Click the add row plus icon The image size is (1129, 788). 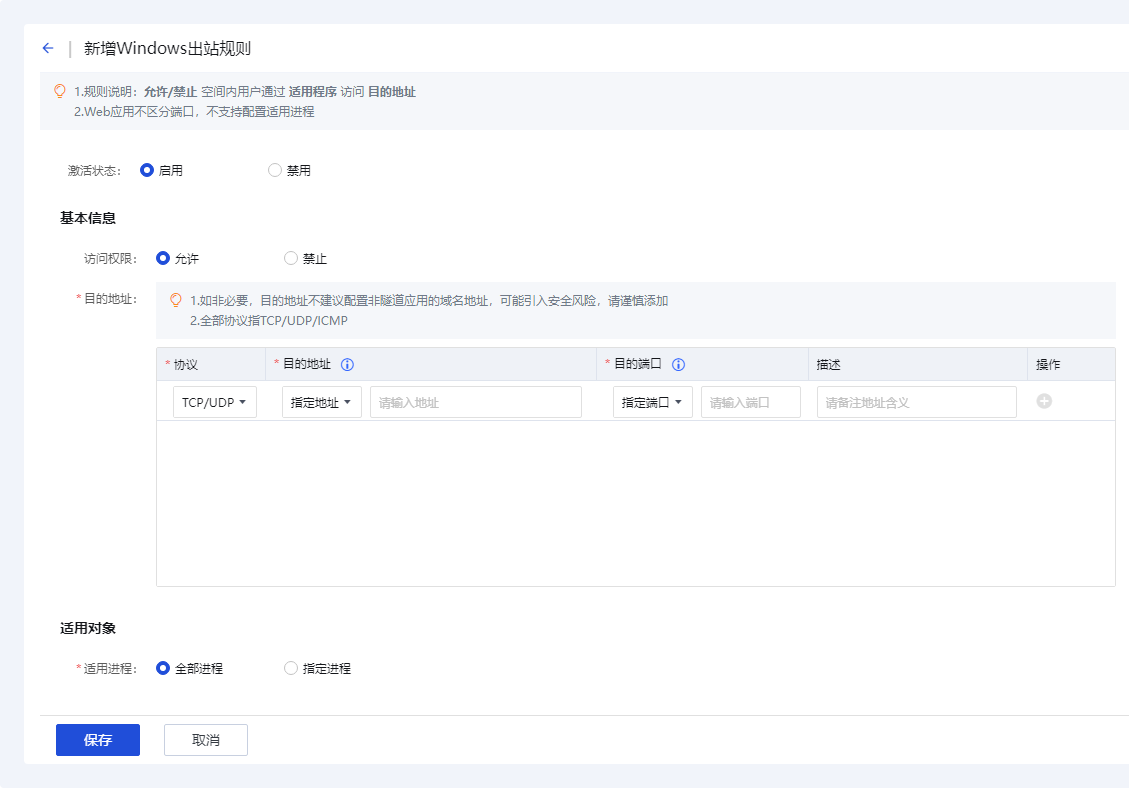point(1044,401)
